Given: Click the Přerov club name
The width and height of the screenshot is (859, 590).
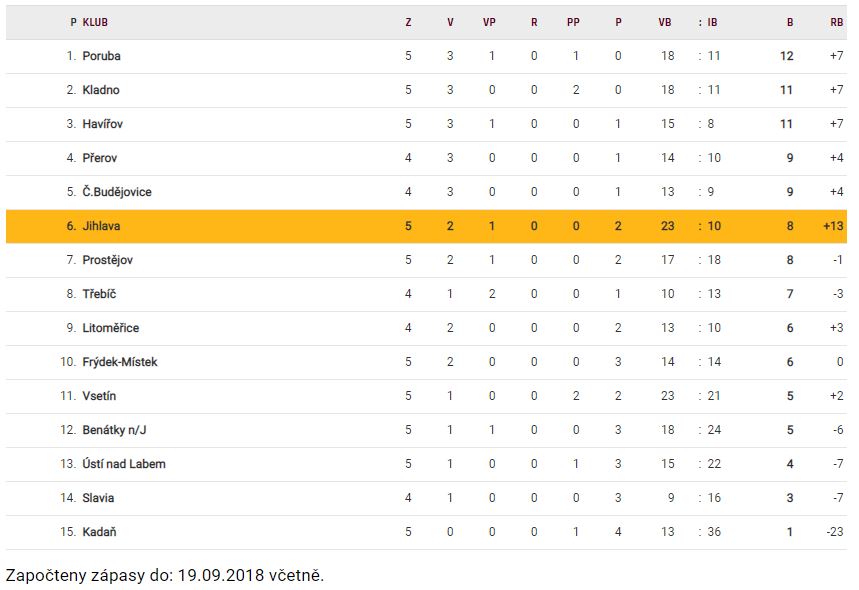Looking at the screenshot, I should 100,158.
